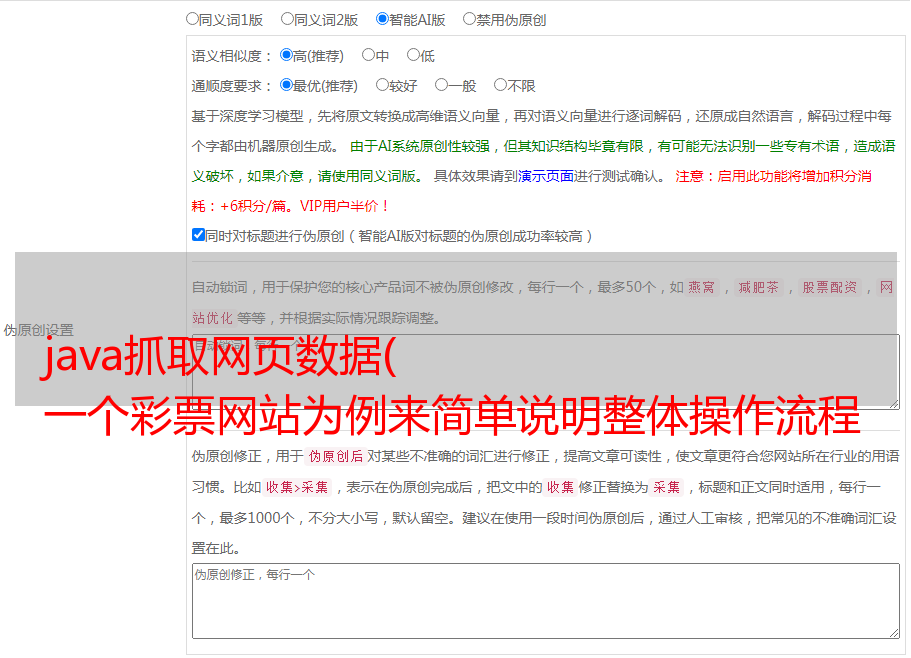Open the 演示页面 link
911x658 pixels.
point(546,176)
